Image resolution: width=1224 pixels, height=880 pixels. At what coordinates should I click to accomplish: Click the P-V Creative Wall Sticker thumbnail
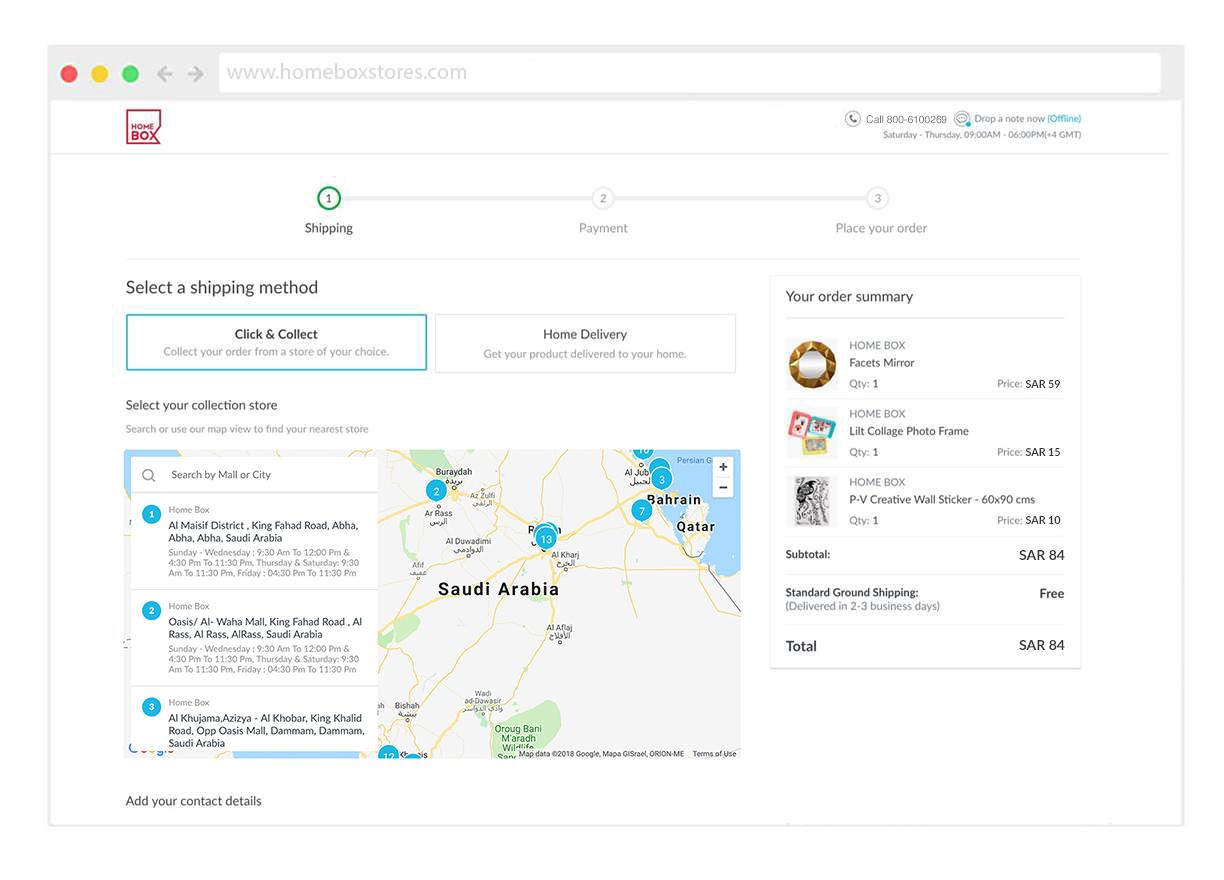(811, 501)
